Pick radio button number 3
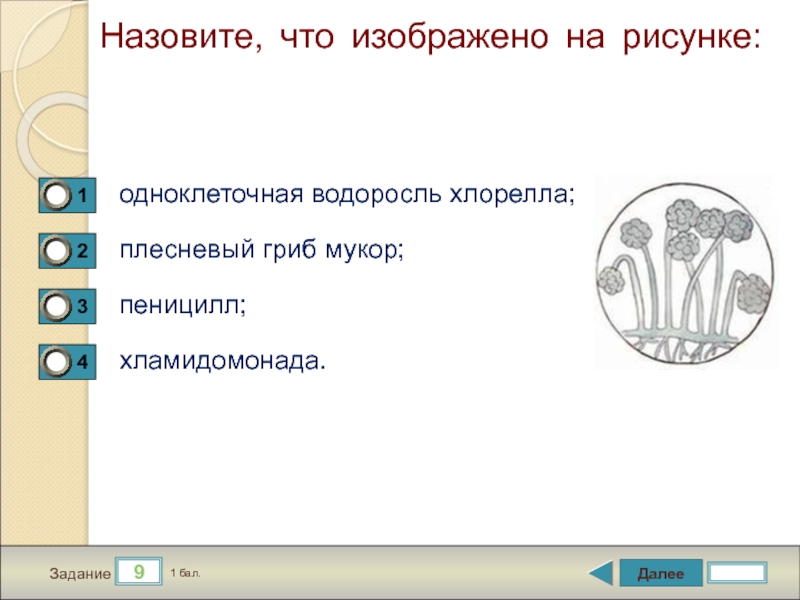 pos(56,306)
